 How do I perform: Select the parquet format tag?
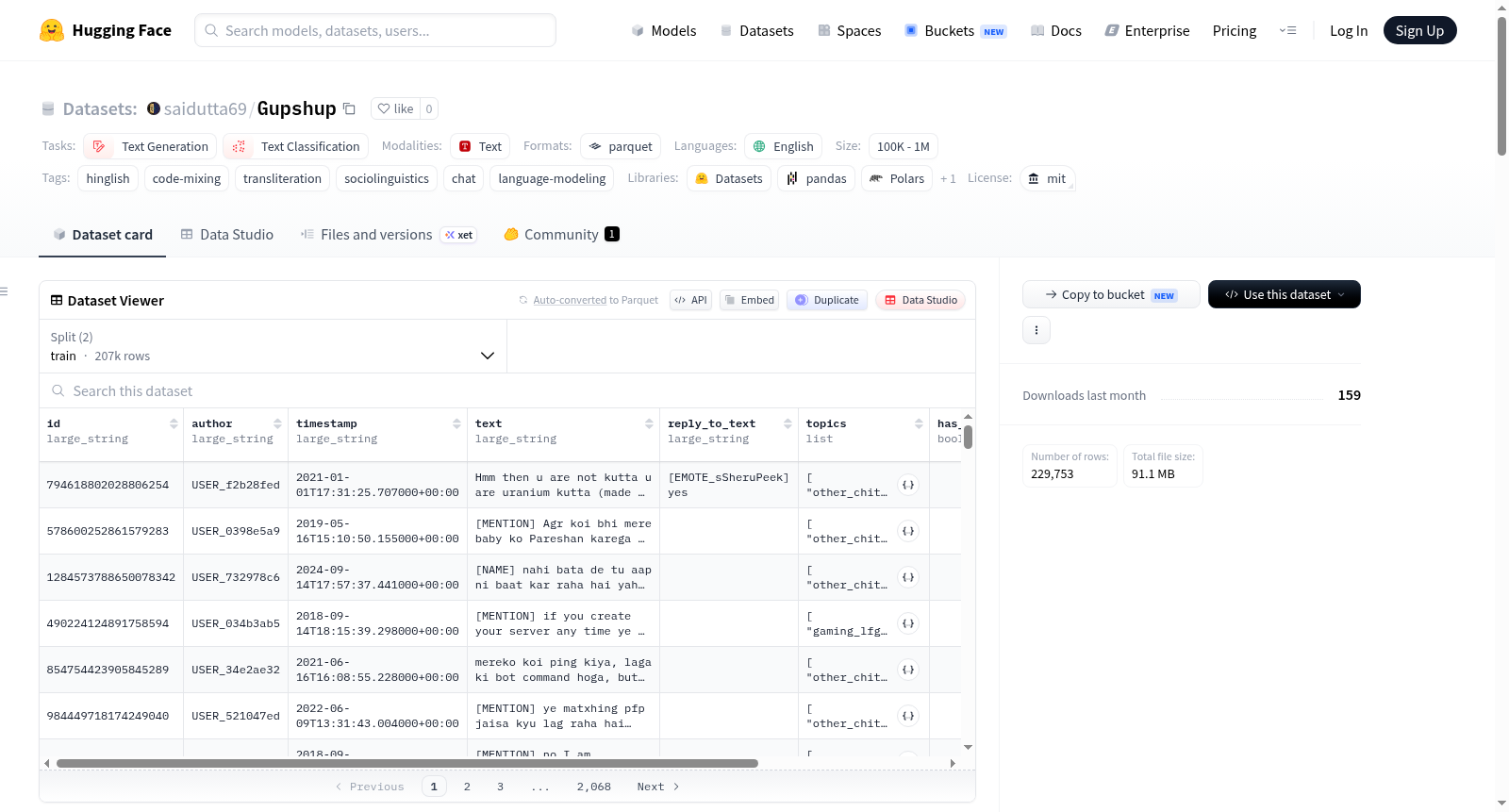click(621, 146)
